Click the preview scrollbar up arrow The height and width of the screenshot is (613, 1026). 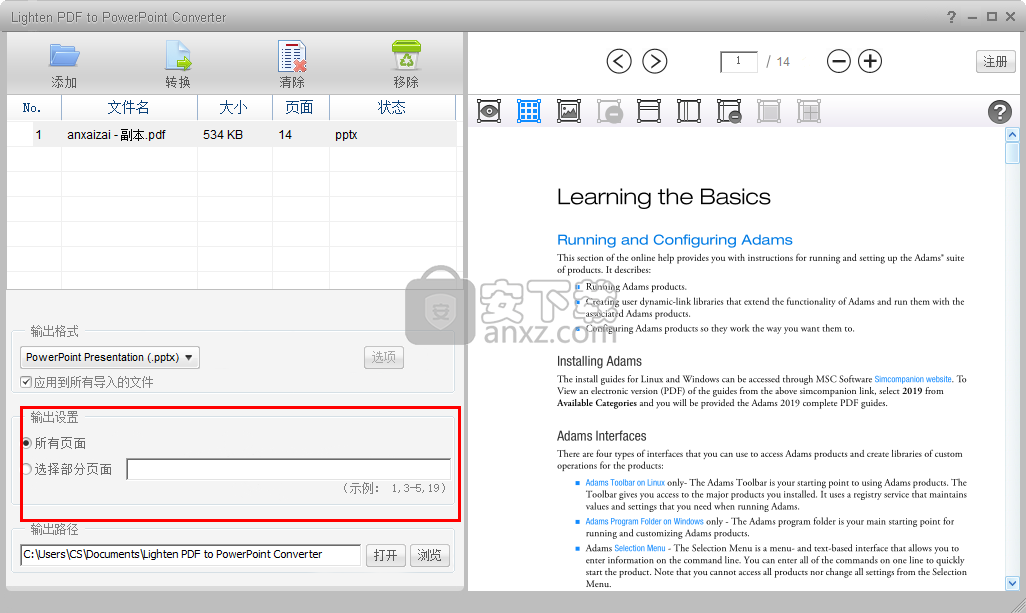tap(1012, 135)
